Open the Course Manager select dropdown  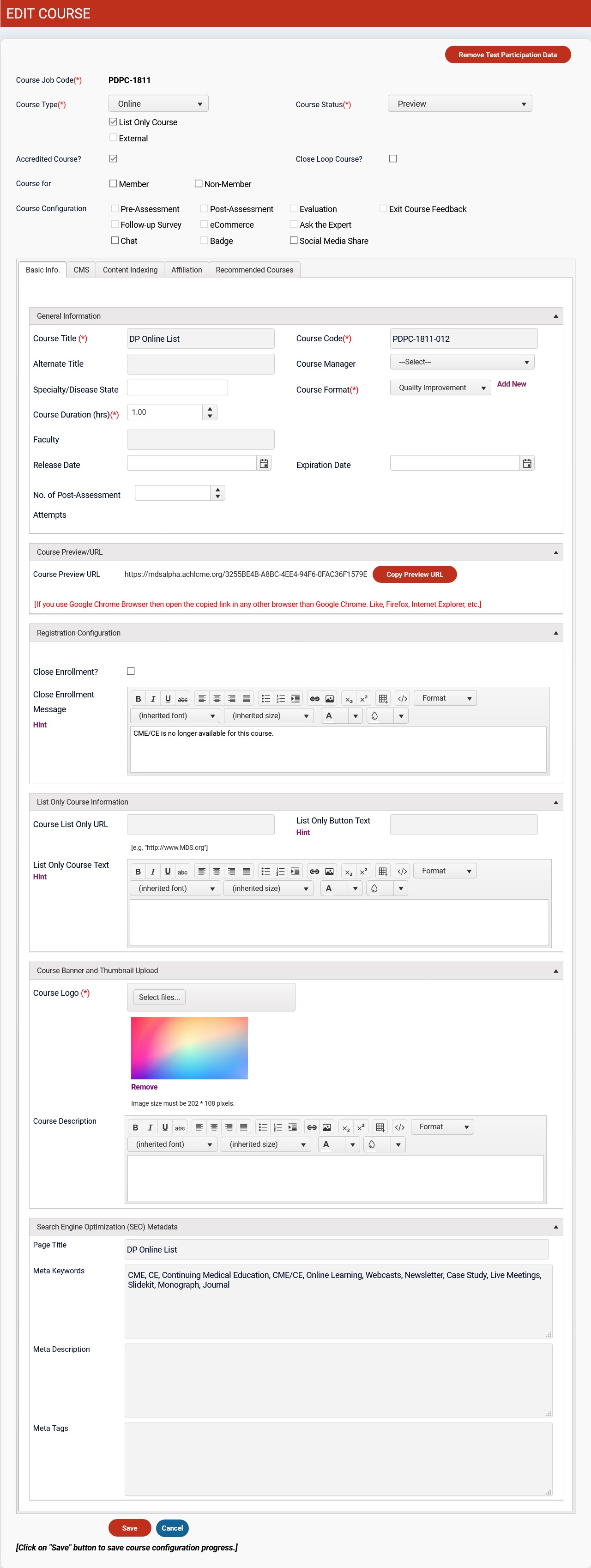[462, 362]
